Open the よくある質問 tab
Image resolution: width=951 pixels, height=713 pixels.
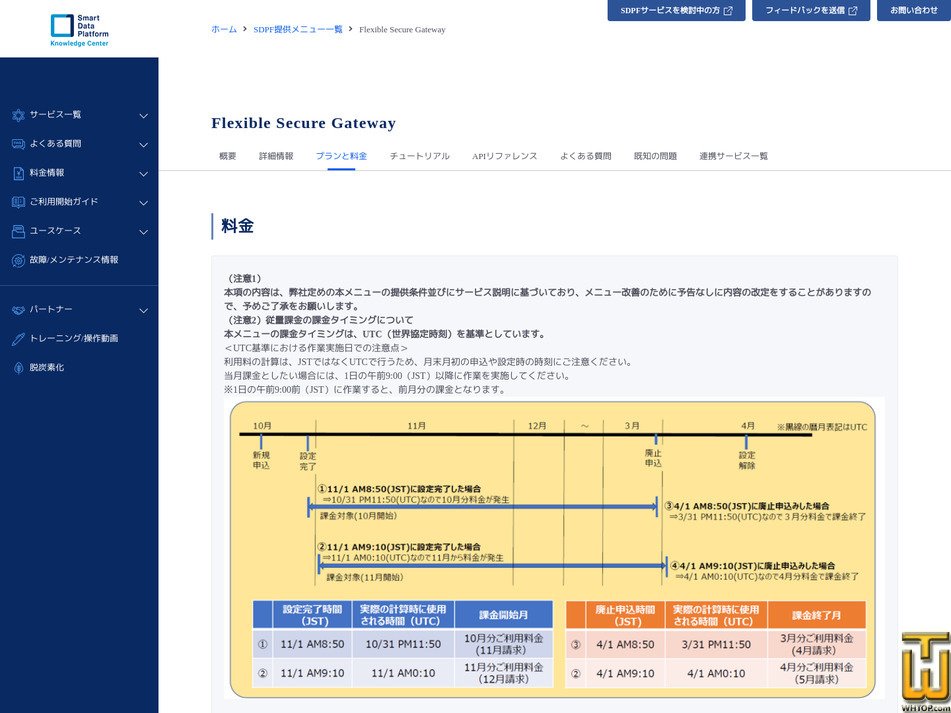coord(585,156)
